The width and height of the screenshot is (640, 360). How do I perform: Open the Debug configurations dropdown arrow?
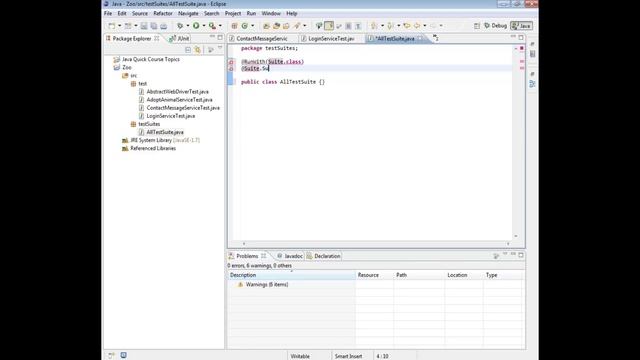[188, 26]
